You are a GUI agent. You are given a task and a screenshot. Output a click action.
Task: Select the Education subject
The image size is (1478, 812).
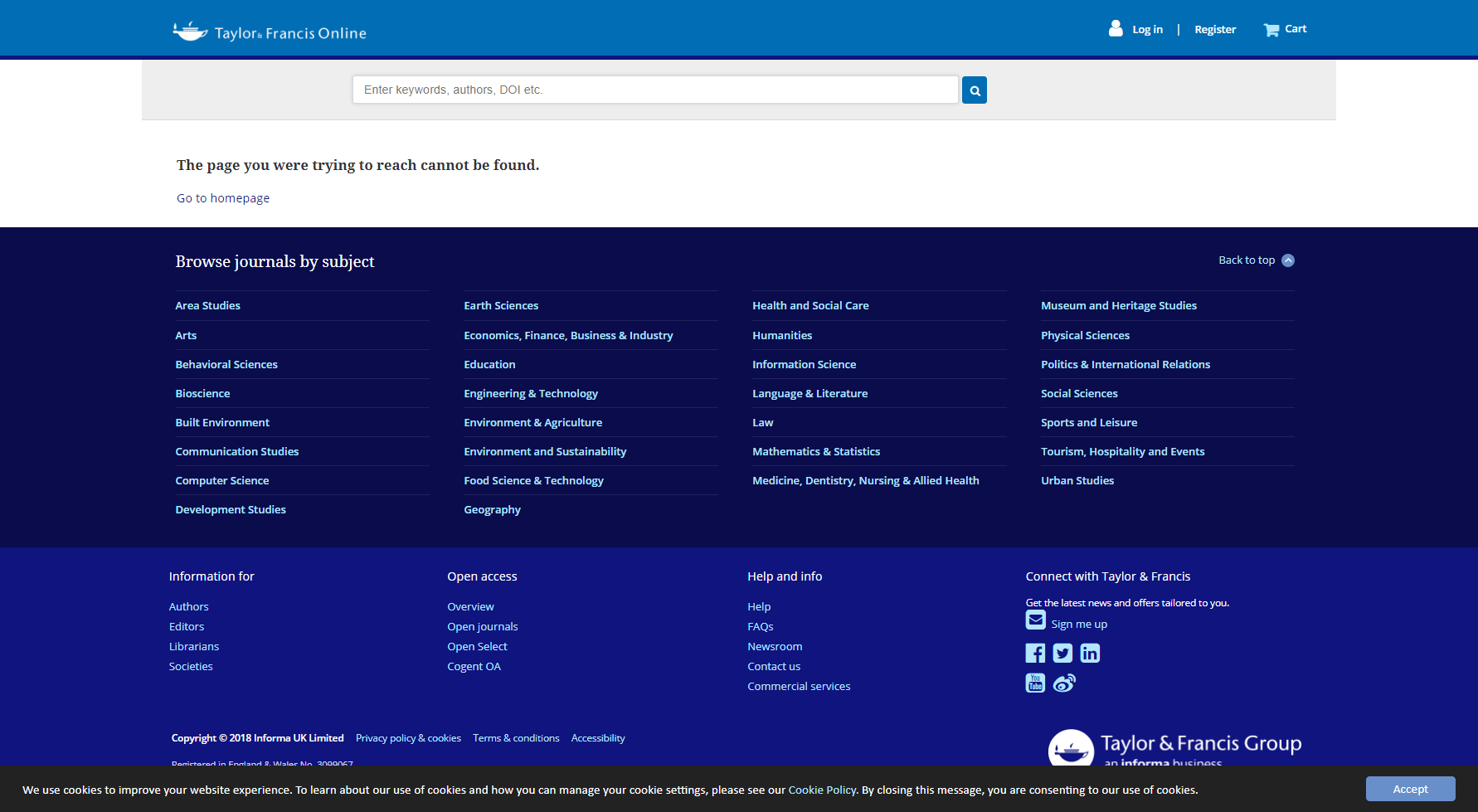[x=489, y=365]
